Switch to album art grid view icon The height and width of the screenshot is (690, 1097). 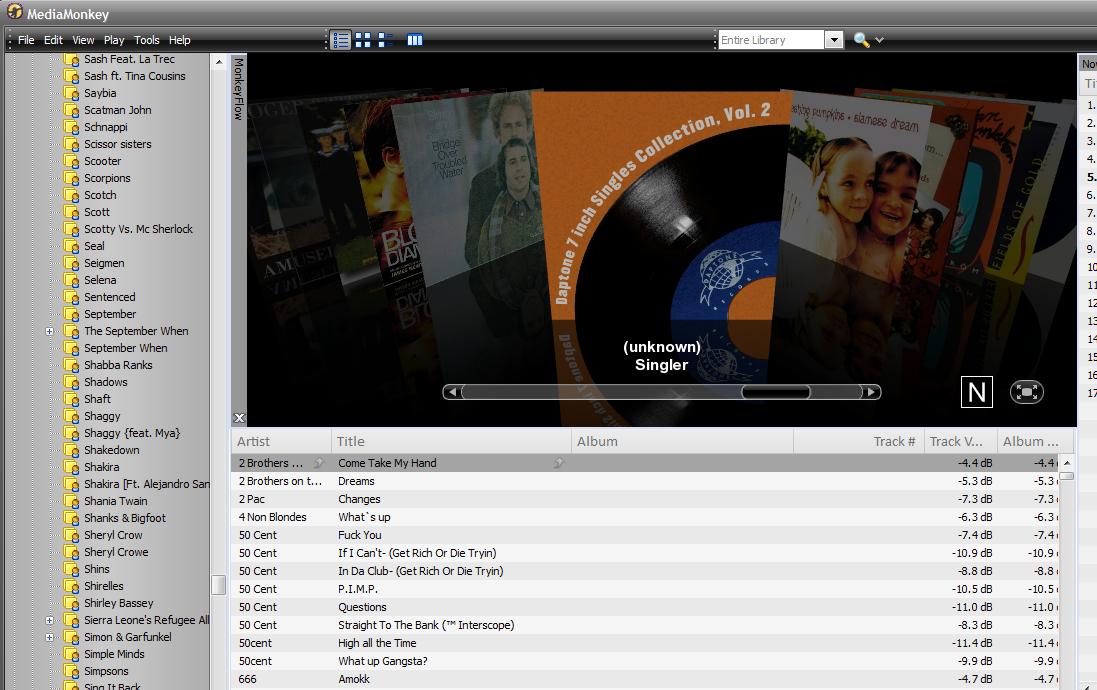point(363,40)
